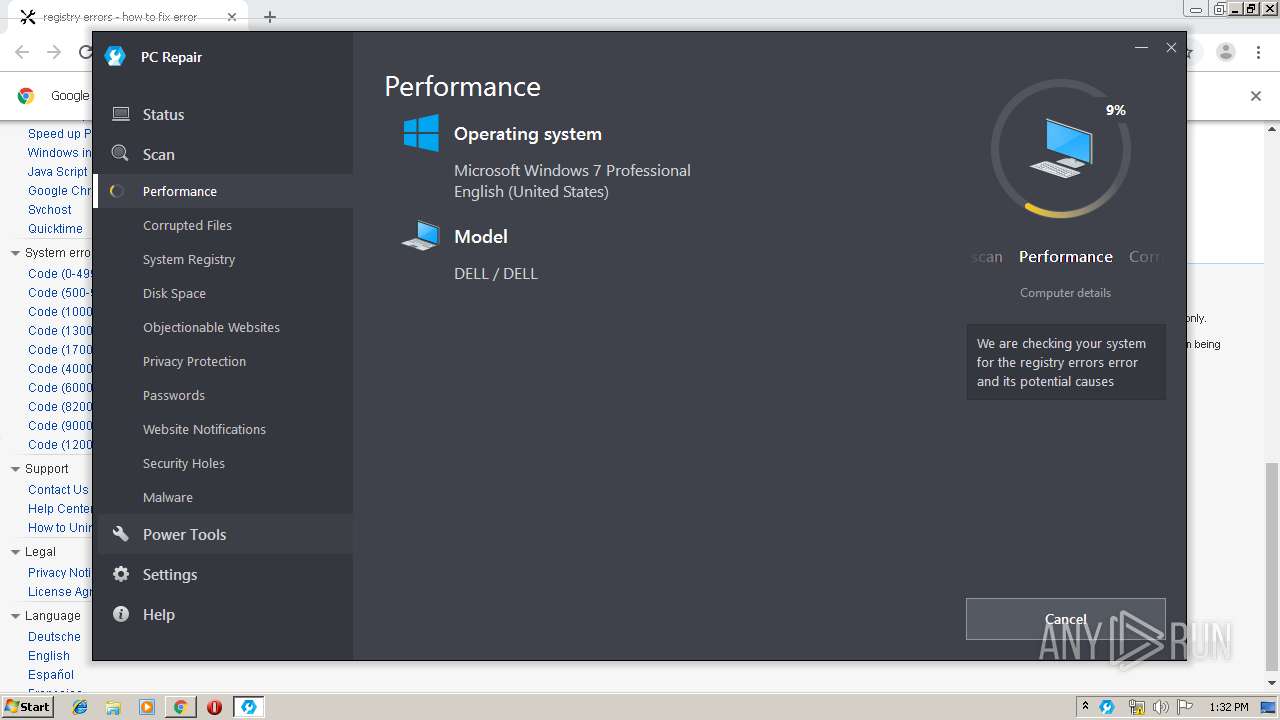Go to Privacy Protection item

[x=194, y=361]
